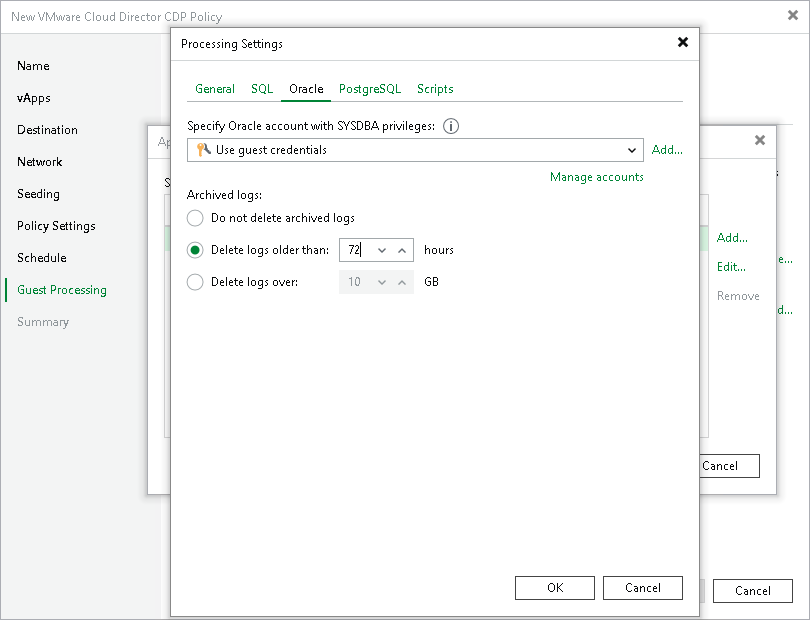Decrease the GB value with down arrow
Image resolution: width=810 pixels, height=620 pixels.
[x=382, y=282]
